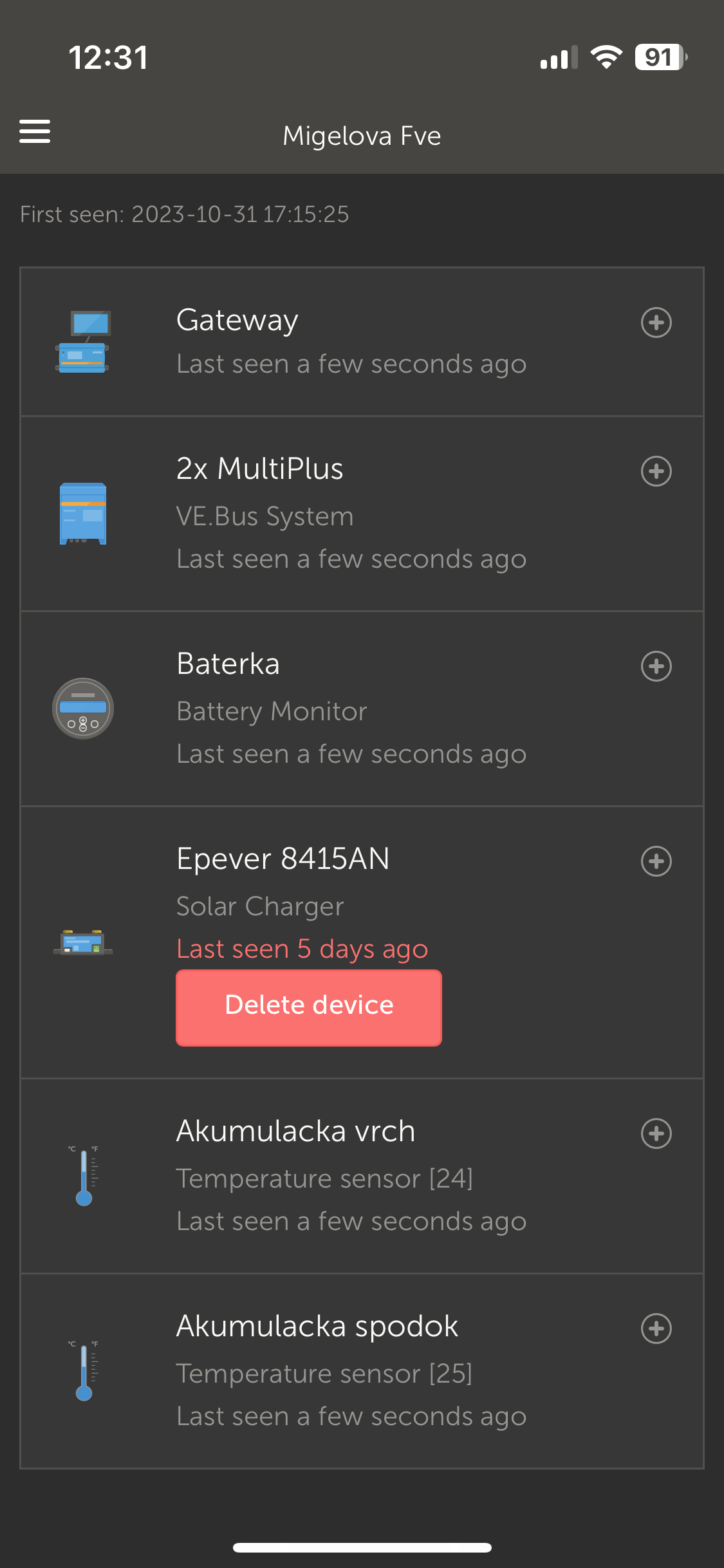This screenshot has width=724, height=1568.
Task: Tap the blue MultiPlus inverter icon
Action: point(83,514)
